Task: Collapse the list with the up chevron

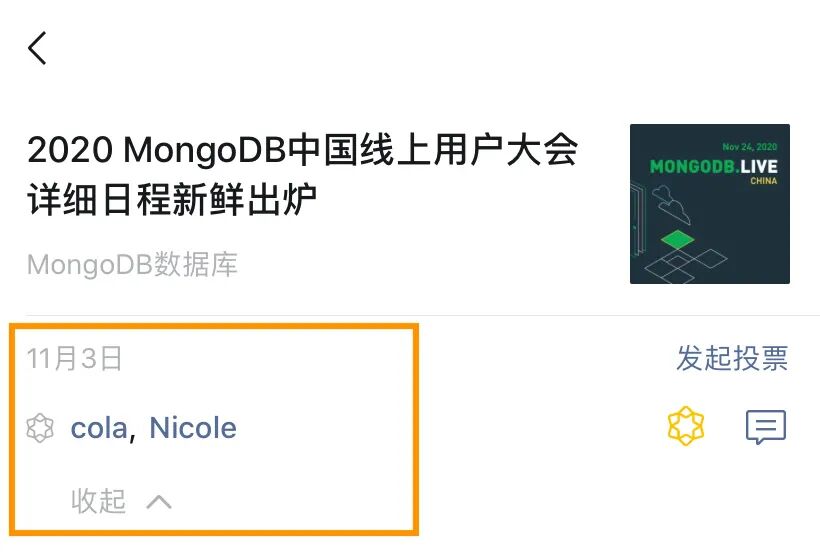Action: [159, 502]
